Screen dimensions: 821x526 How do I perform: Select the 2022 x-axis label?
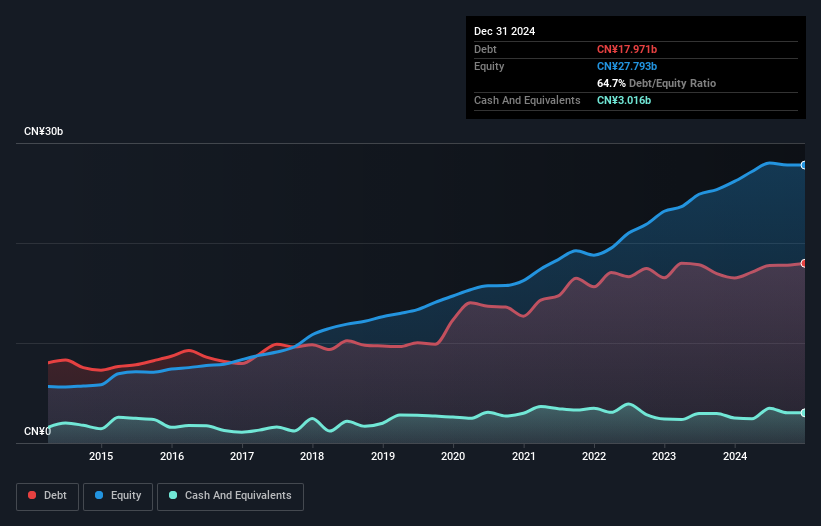pyautogui.click(x=594, y=456)
